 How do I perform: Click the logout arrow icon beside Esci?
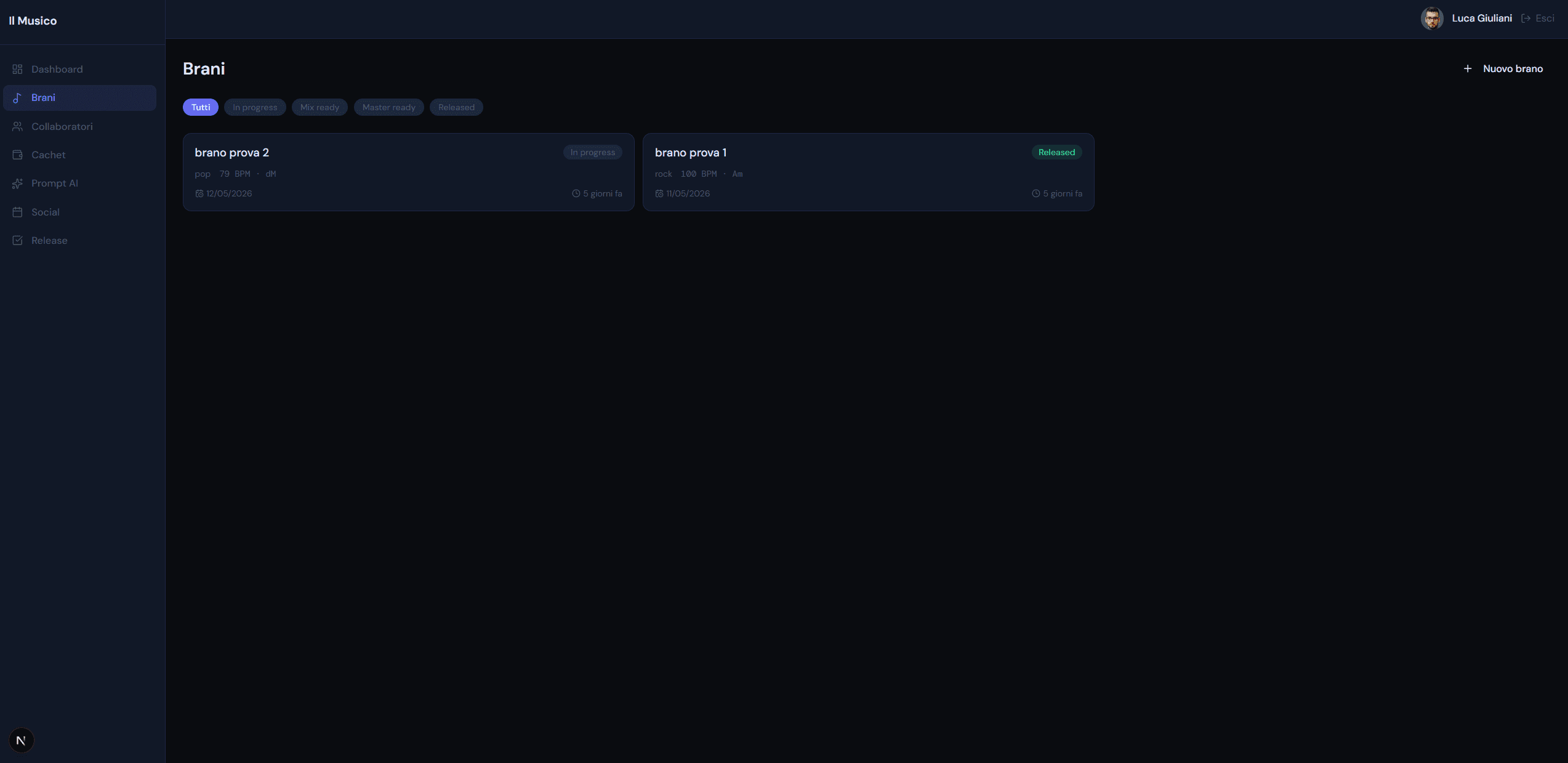coord(1526,18)
